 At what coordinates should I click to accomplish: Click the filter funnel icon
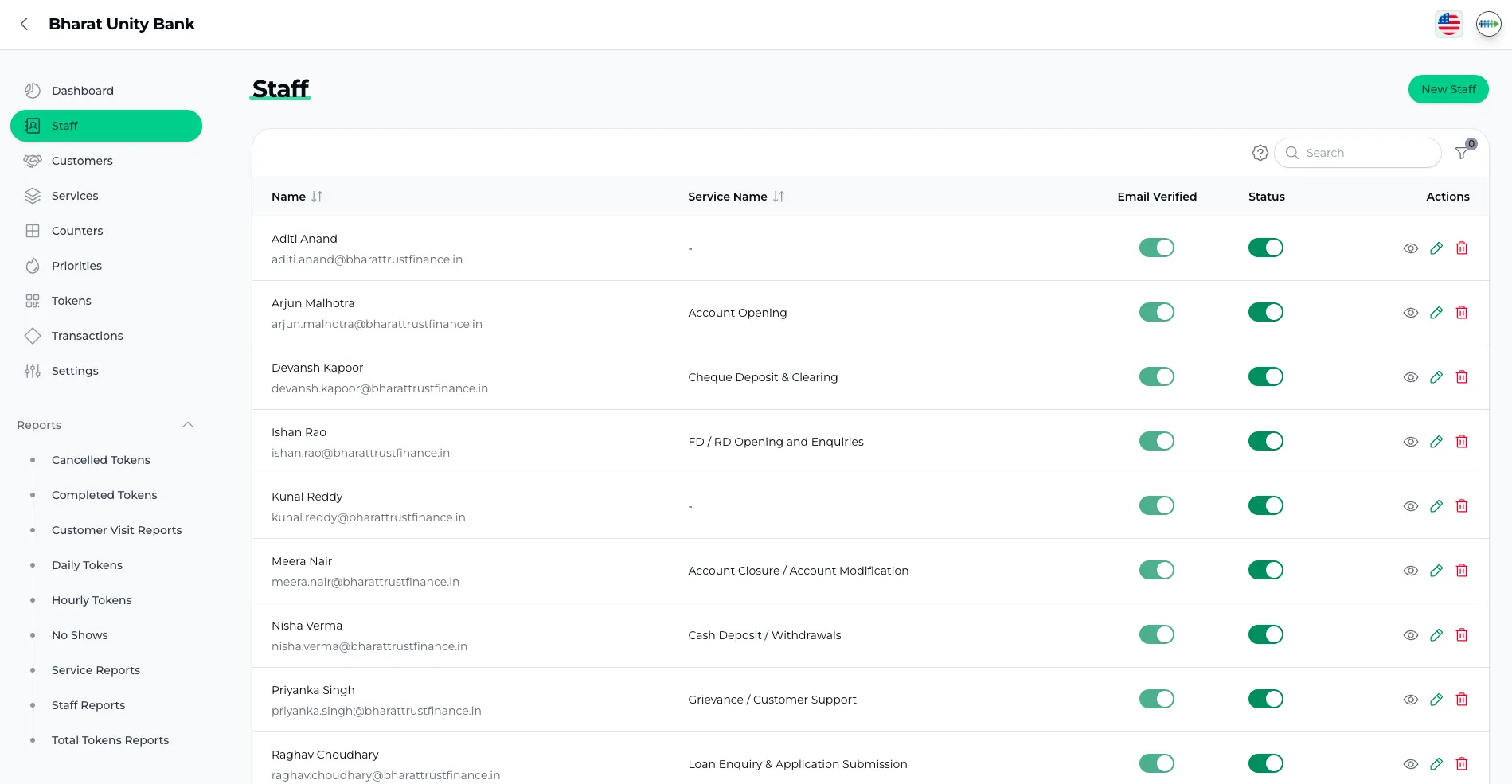(1462, 153)
